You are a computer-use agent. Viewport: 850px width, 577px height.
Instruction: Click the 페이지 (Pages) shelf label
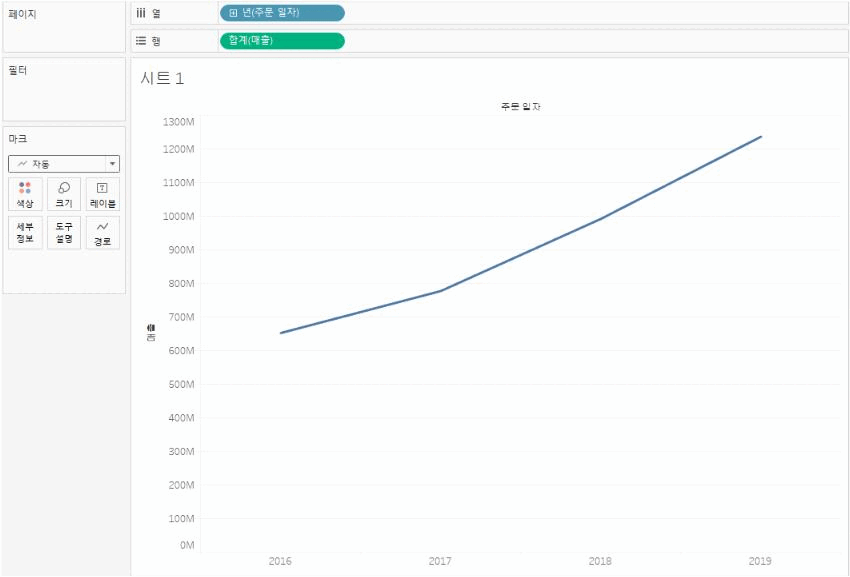tap(22, 14)
